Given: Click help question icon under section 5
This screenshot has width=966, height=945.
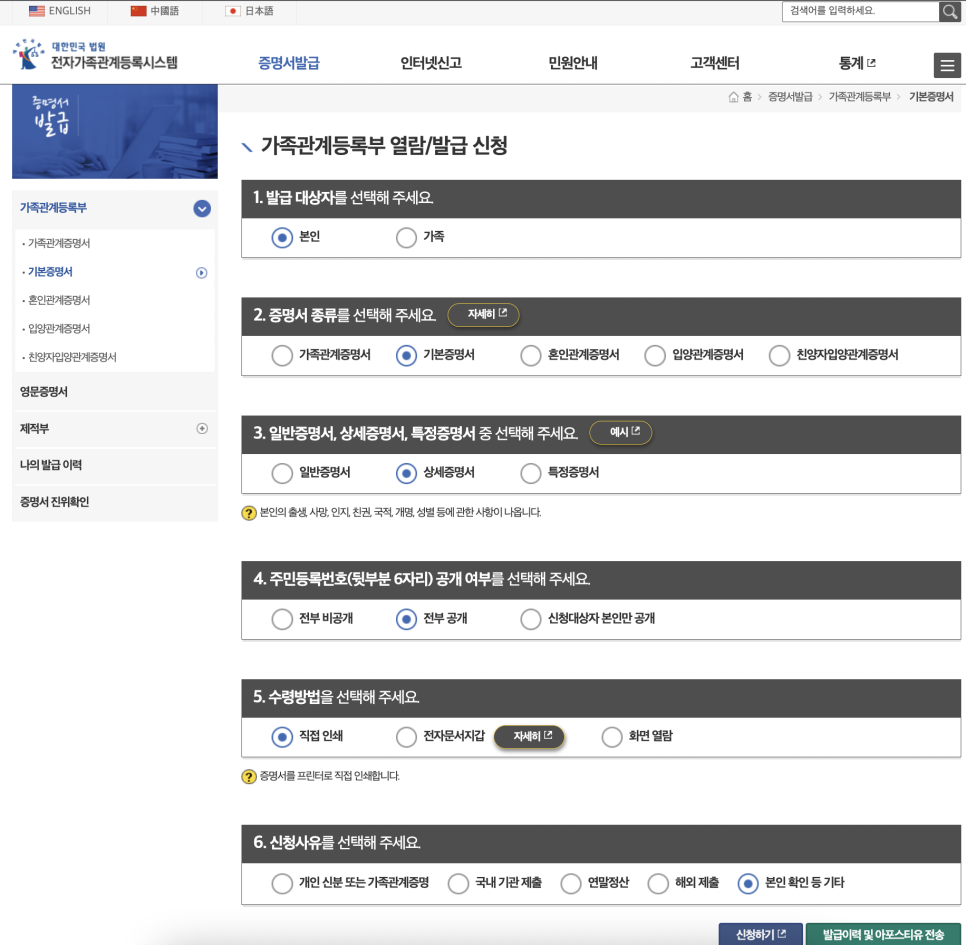Looking at the screenshot, I should (249, 776).
